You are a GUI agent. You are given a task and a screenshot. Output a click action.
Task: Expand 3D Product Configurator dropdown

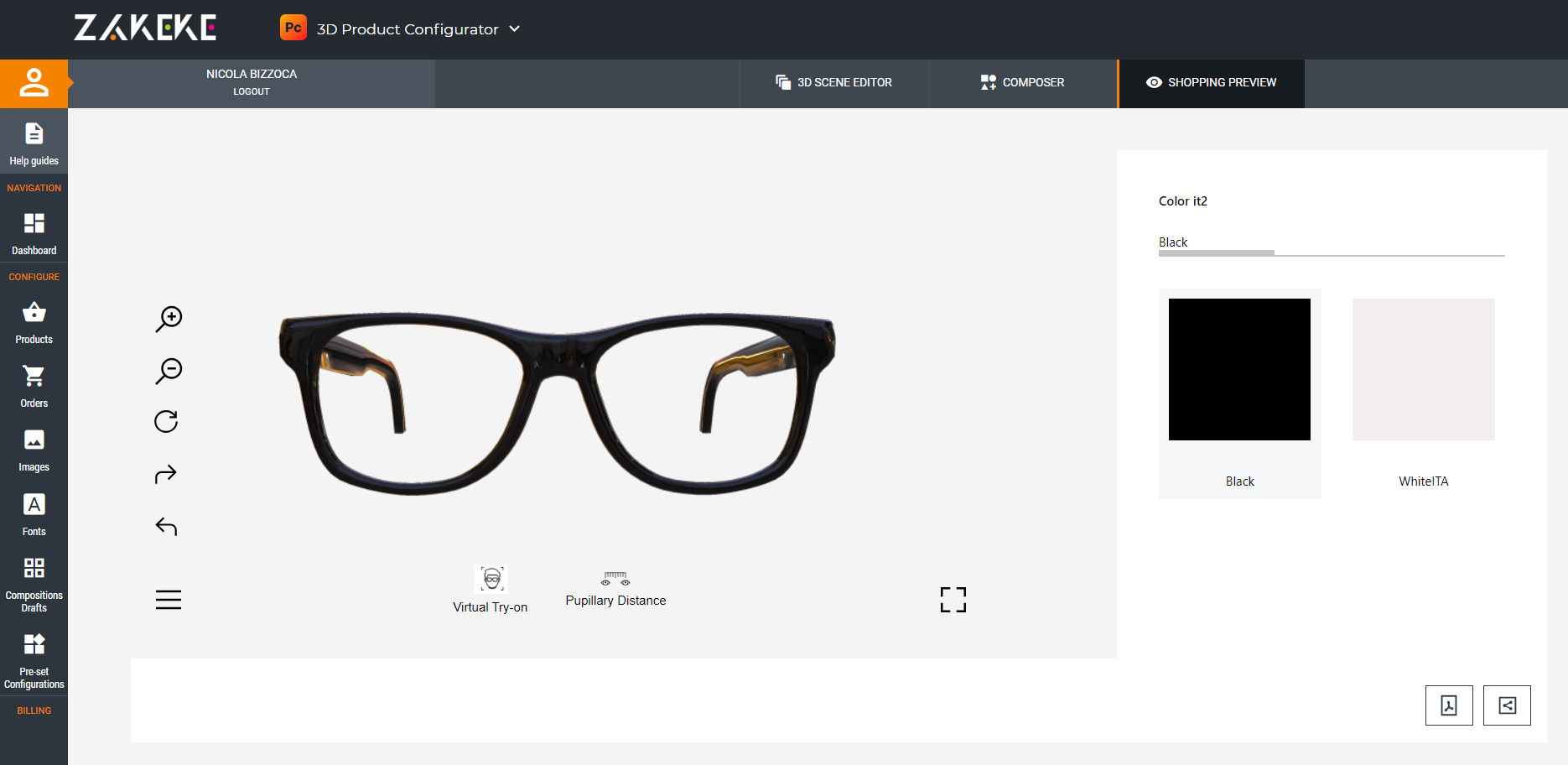418,29
